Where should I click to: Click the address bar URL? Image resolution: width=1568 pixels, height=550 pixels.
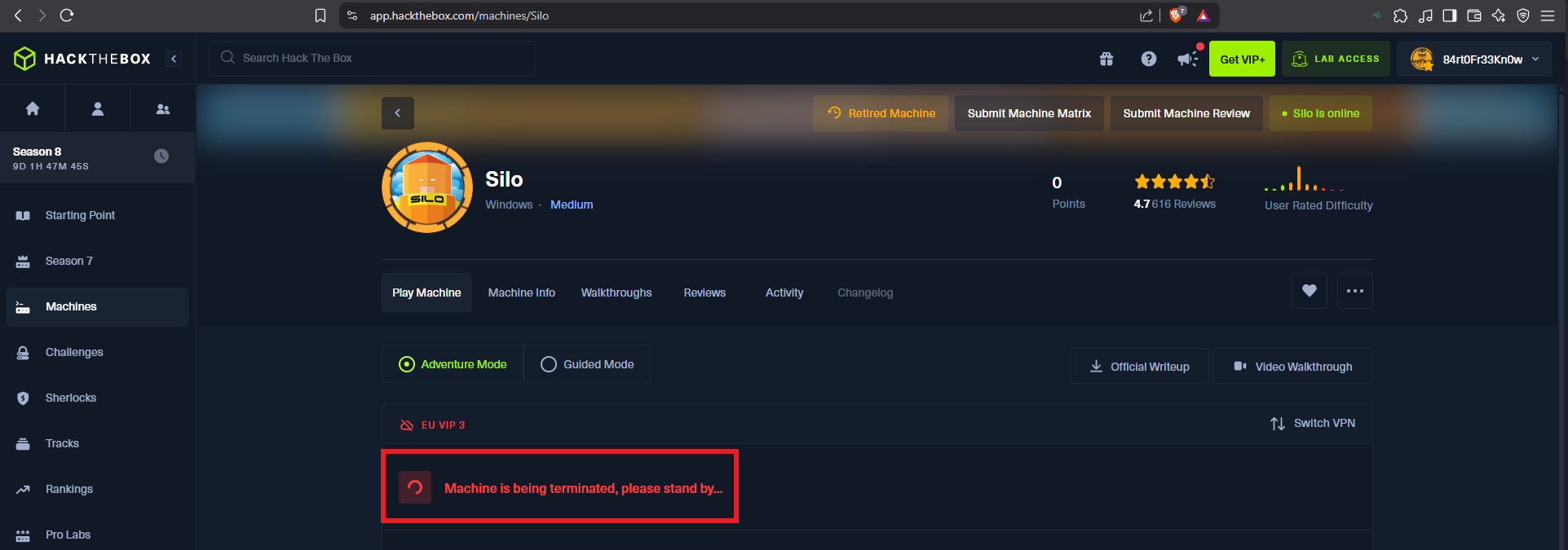coord(459,15)
